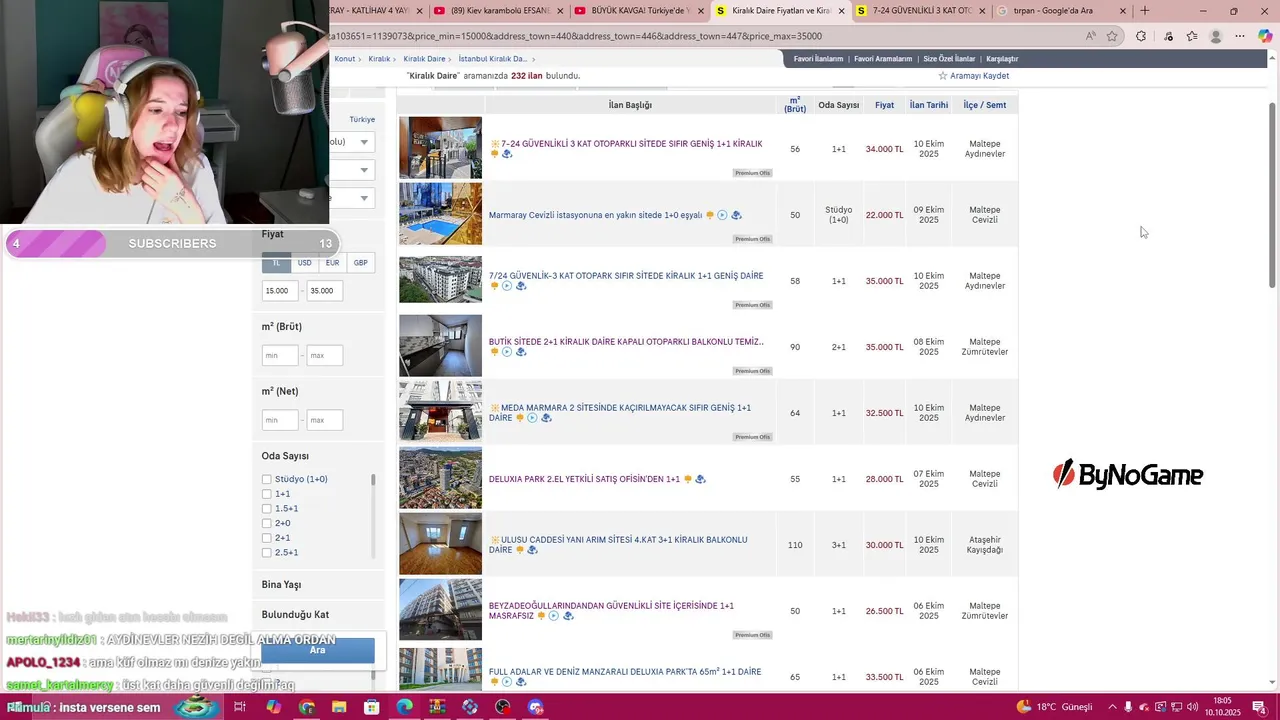The height and width of the screenshot is (720, 1280).
Task: Click the star icon beside Aramayı Kaydet
Action: point(942,76)
